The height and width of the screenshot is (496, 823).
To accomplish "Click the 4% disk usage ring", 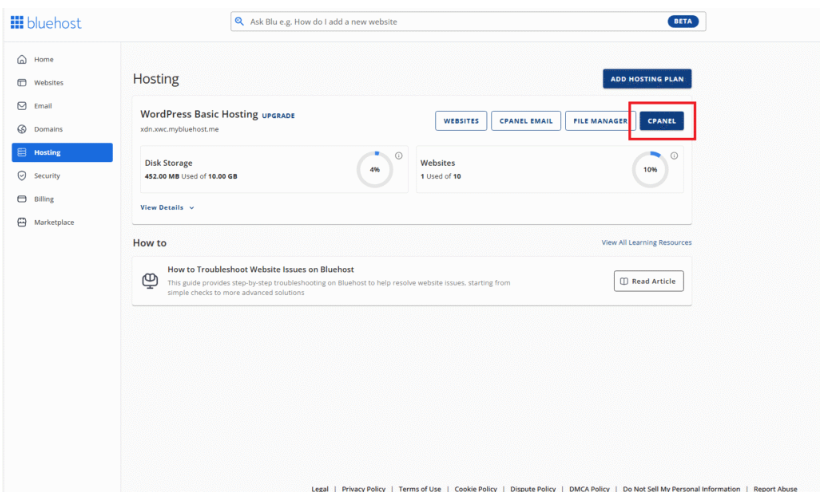I will [375, 169].
